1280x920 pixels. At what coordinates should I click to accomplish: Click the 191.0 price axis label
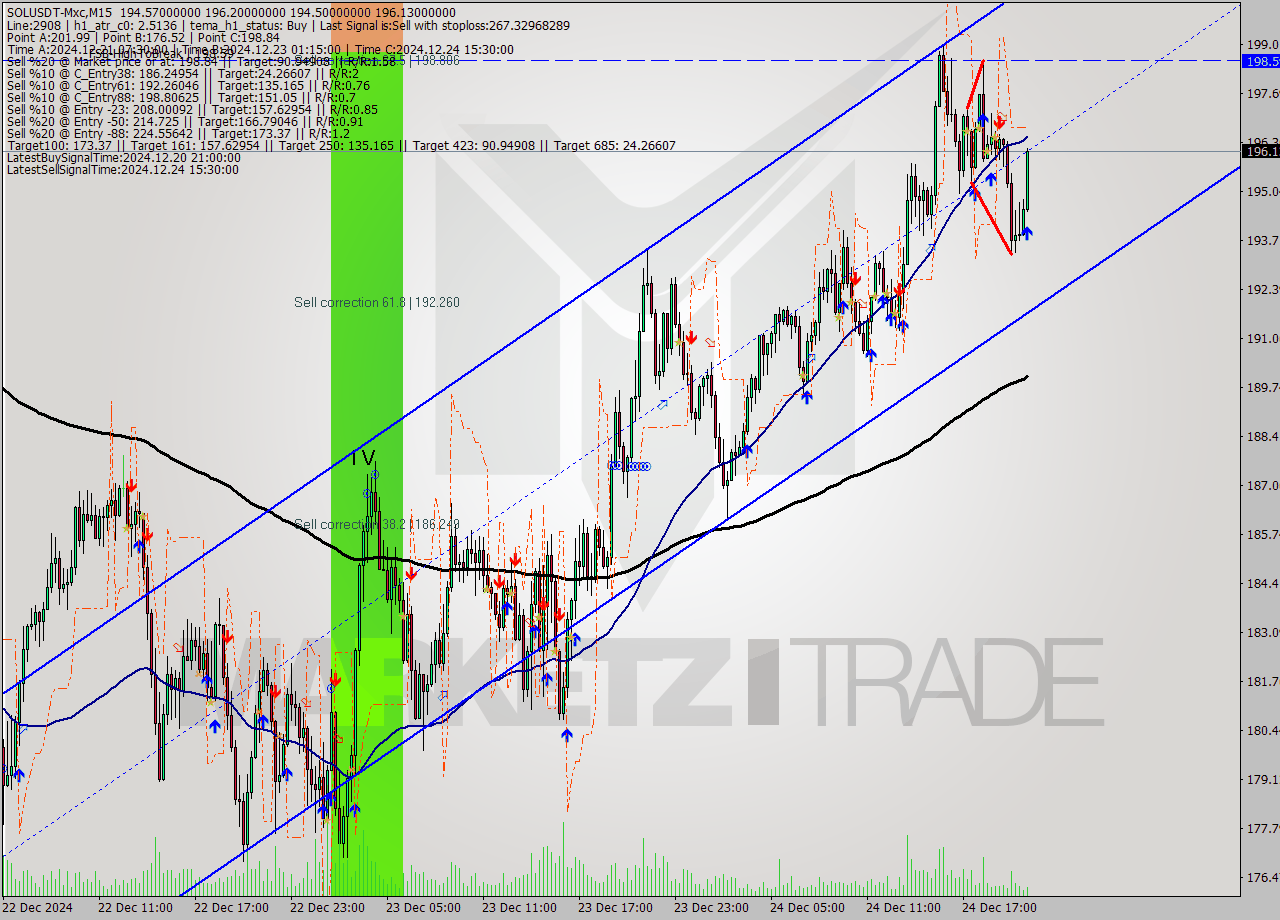click(1262, 338)
